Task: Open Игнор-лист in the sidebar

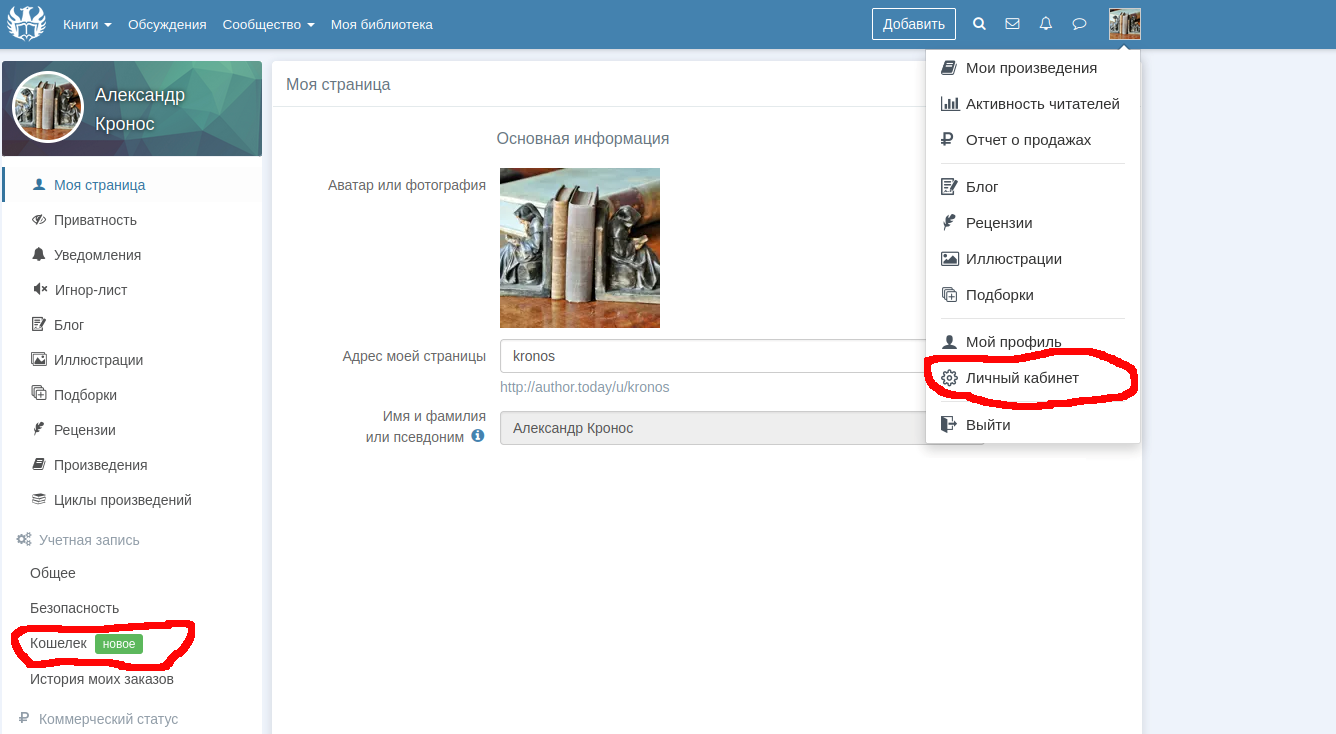Action: click(90, 290)
